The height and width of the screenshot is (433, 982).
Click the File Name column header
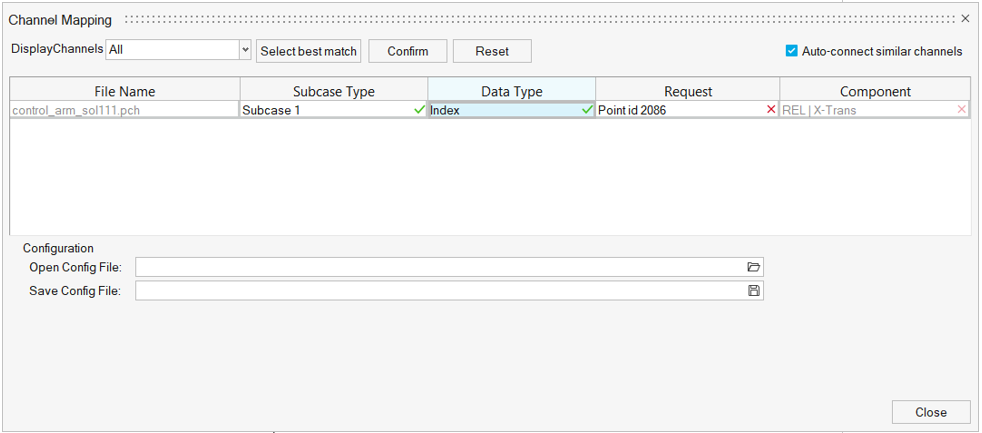click(125, 91)
